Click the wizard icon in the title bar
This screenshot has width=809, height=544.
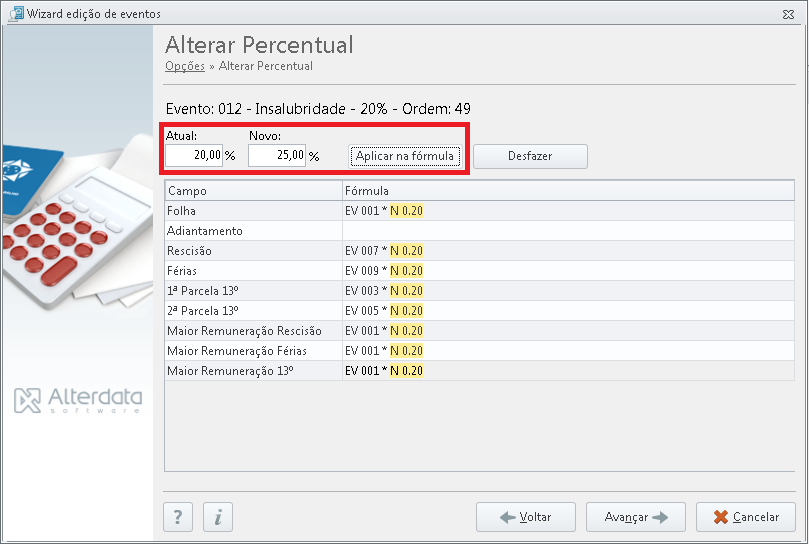16,13
